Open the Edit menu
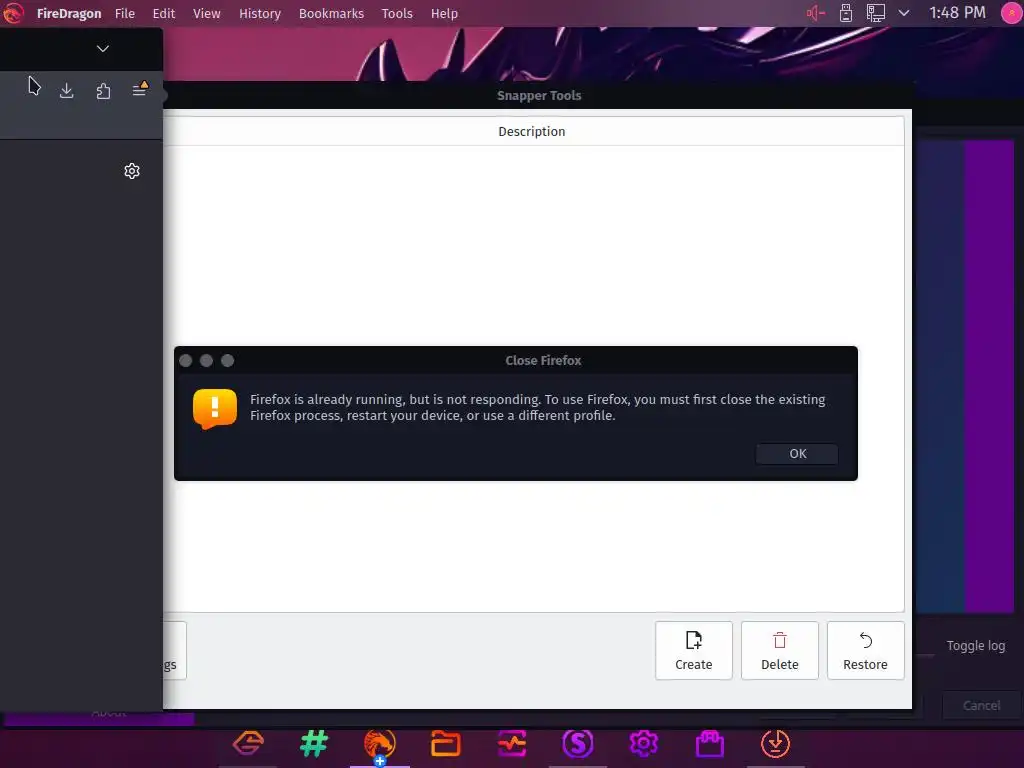This screenshot has width=1024, height=768. point(163,14)
